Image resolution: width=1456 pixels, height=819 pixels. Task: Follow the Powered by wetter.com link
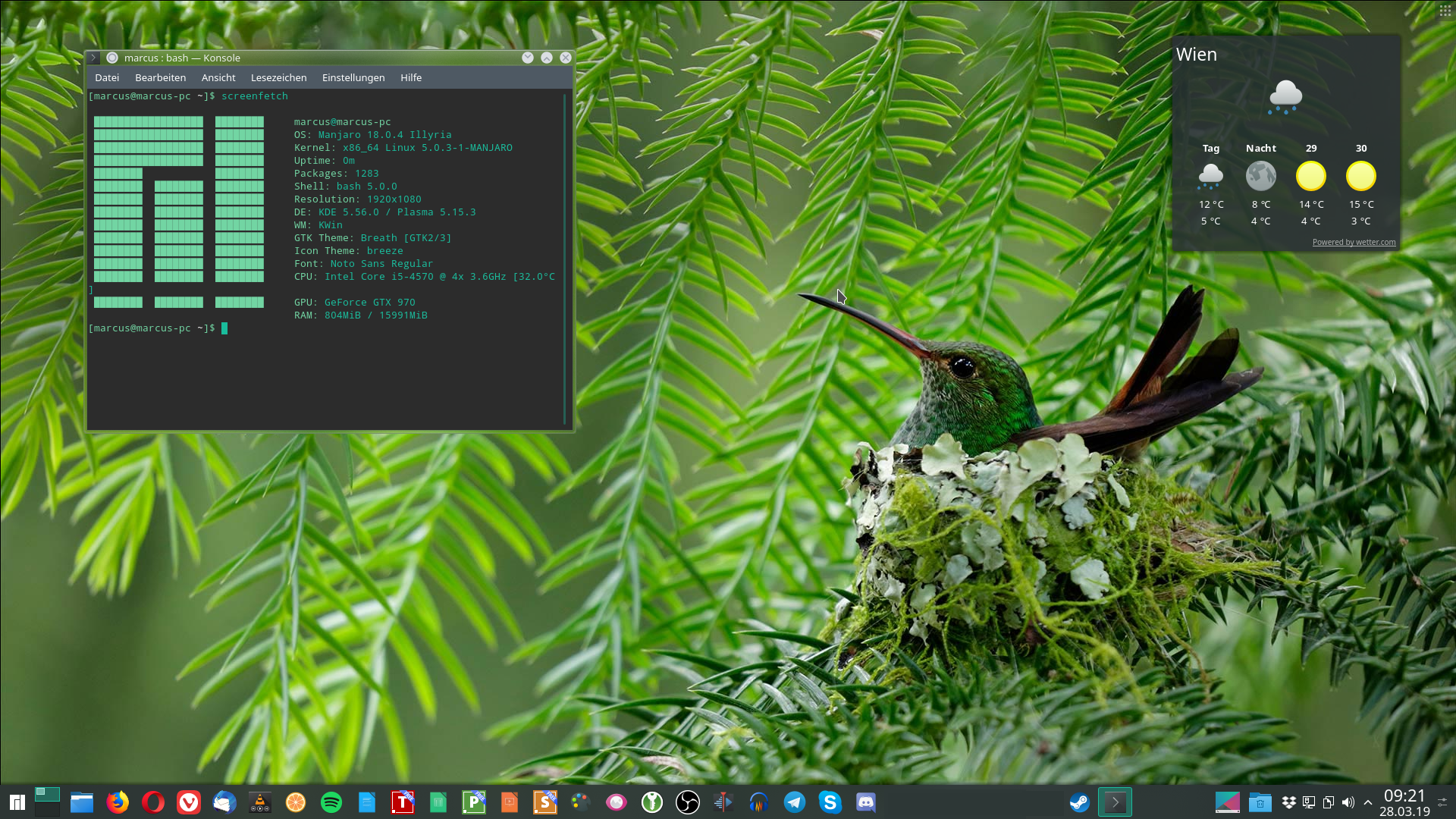pyautogui.click(x=1354, y=242)
